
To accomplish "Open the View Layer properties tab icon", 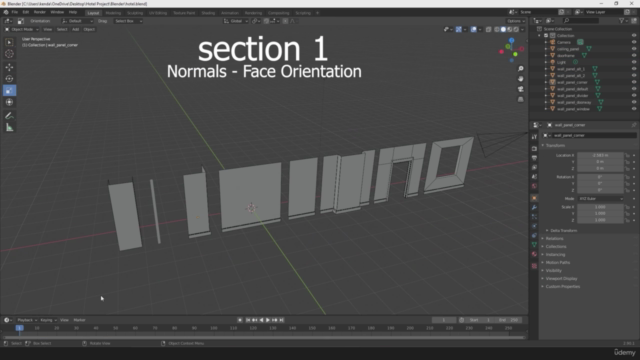I will [534, 167].
